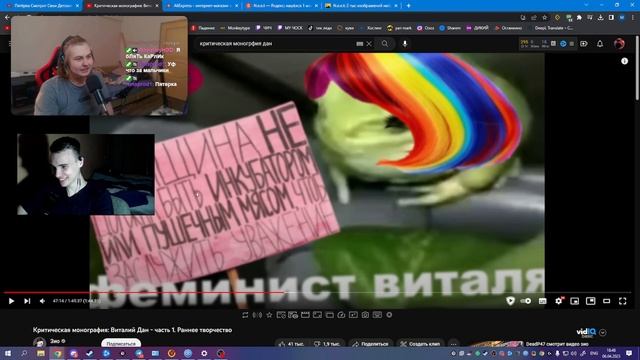Screen dimensions: 640x360
Task: Enter fullscreen mode
Action: click(622, 301)
